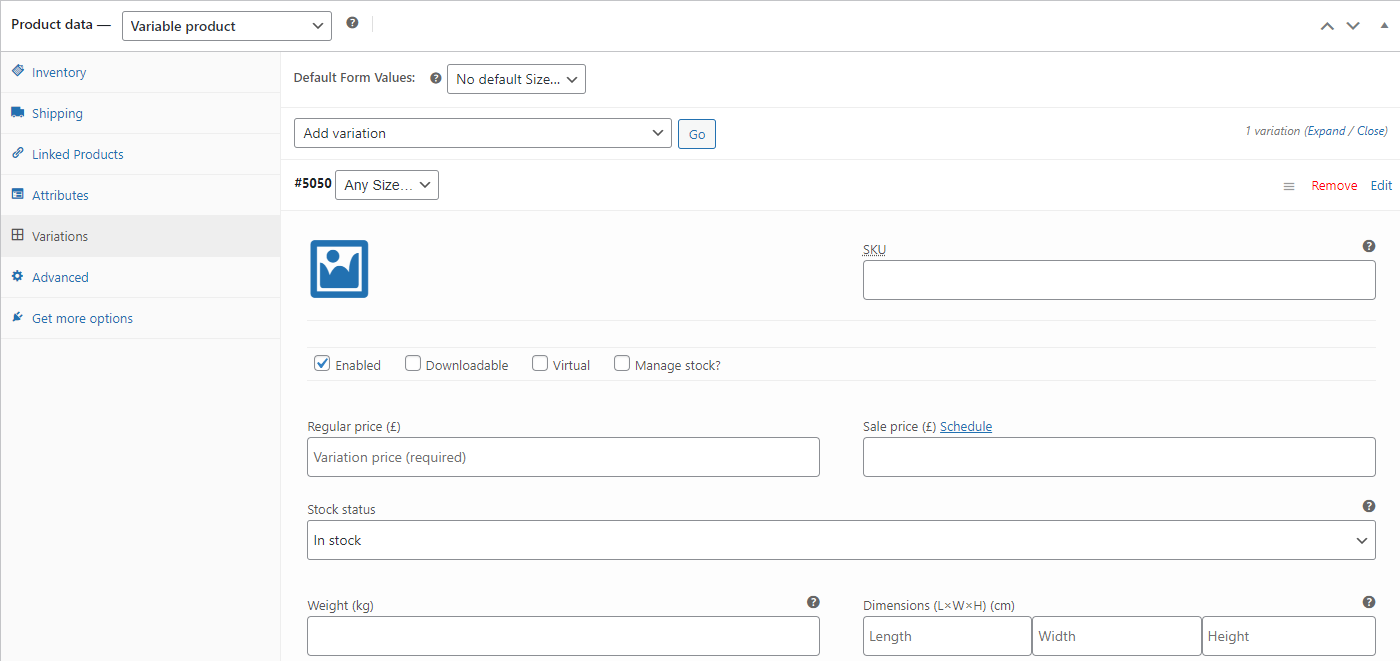Click drag handle icon for variation #5050
The height and width of the screenshot is (661, 1400).
pyautogui.click(x=1289, y=186)
